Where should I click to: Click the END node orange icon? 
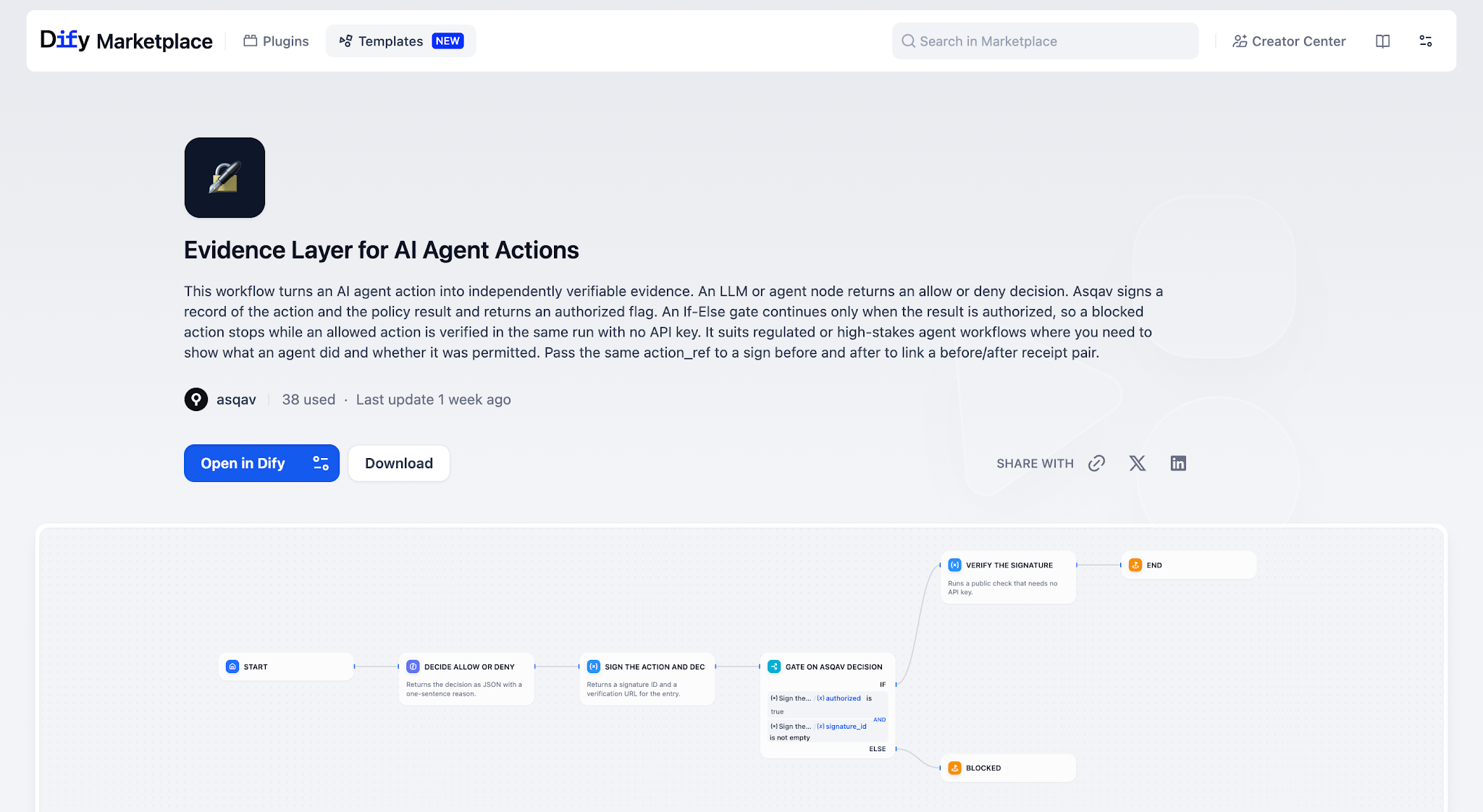tap(1135, 565)
